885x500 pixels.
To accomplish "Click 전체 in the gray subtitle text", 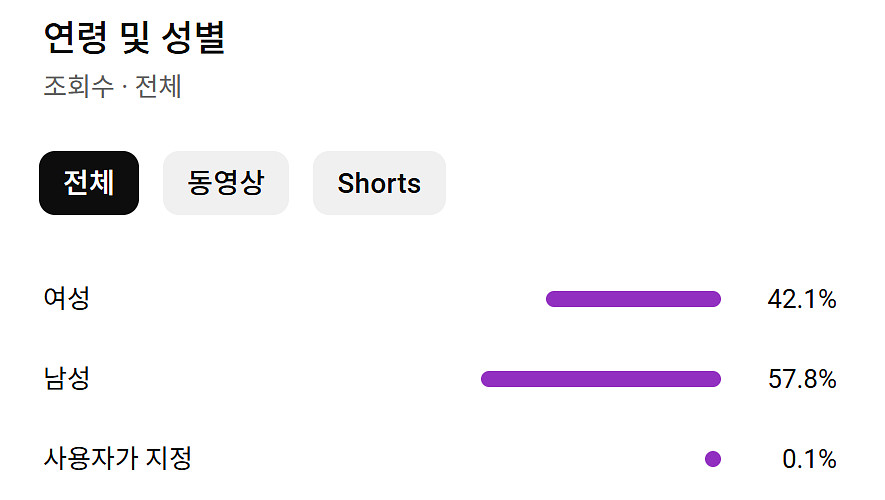I will click(158, 86).
